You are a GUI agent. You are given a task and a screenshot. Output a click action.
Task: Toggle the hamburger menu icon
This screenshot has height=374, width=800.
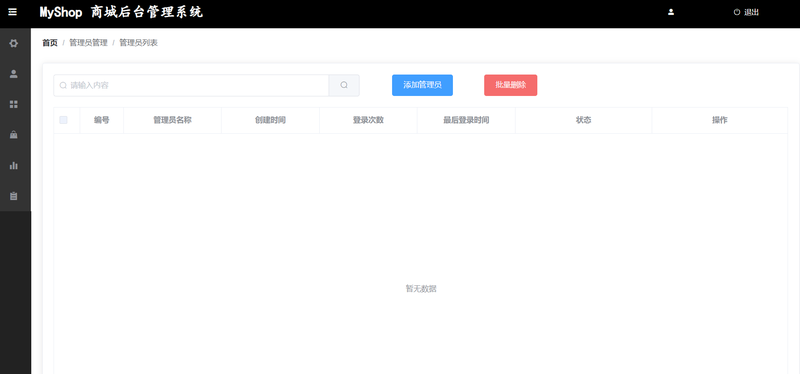coord(13,12)
